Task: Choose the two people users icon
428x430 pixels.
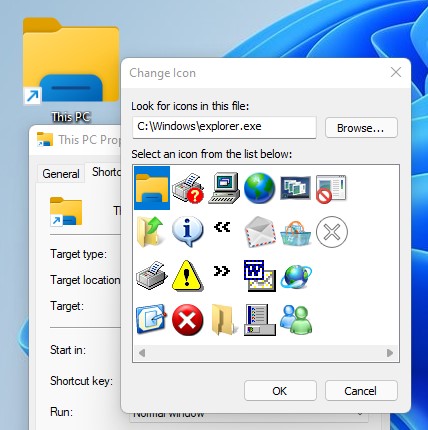Action: pyautogui.click(x=296, y=320)
